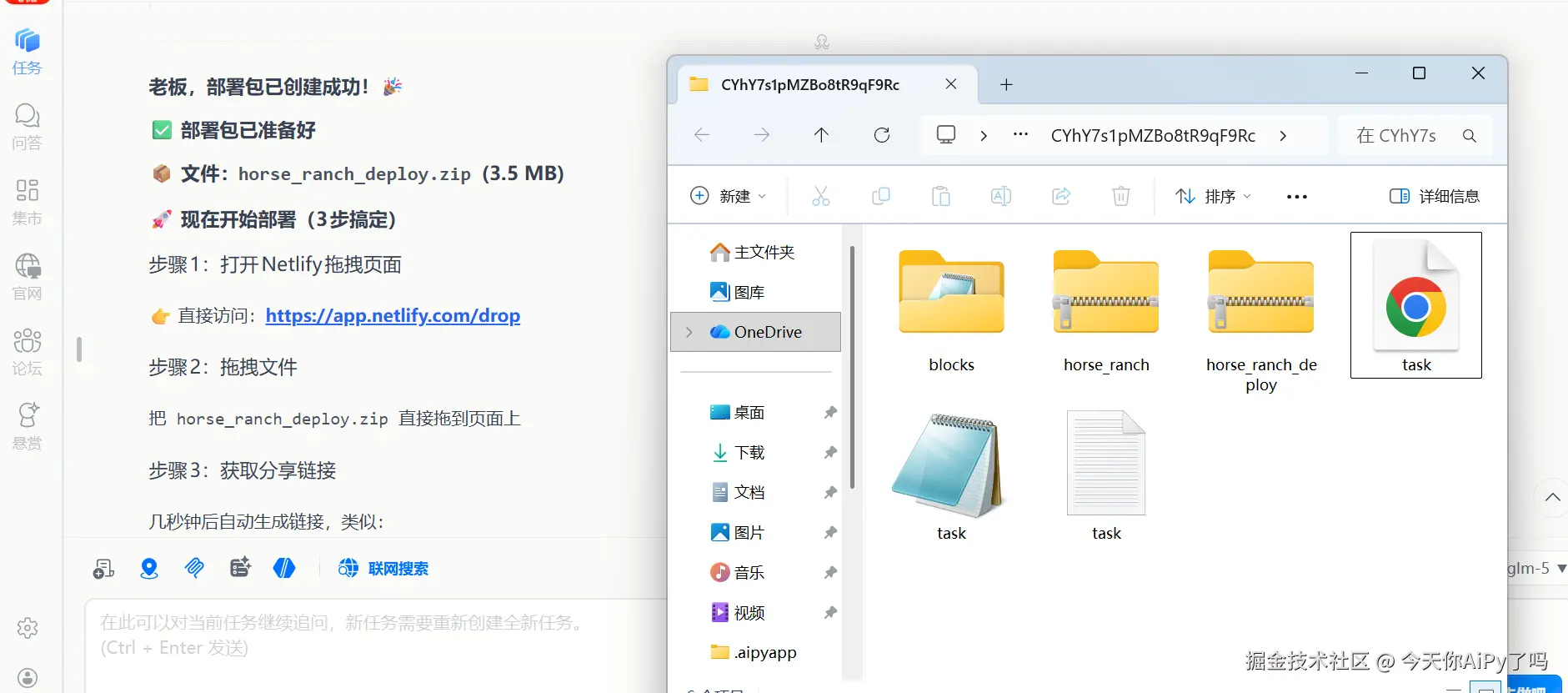The height and width of the screenshot is (693, 1568).
Task: Click the Explorer search box
Action: (x=1415, y=135)
